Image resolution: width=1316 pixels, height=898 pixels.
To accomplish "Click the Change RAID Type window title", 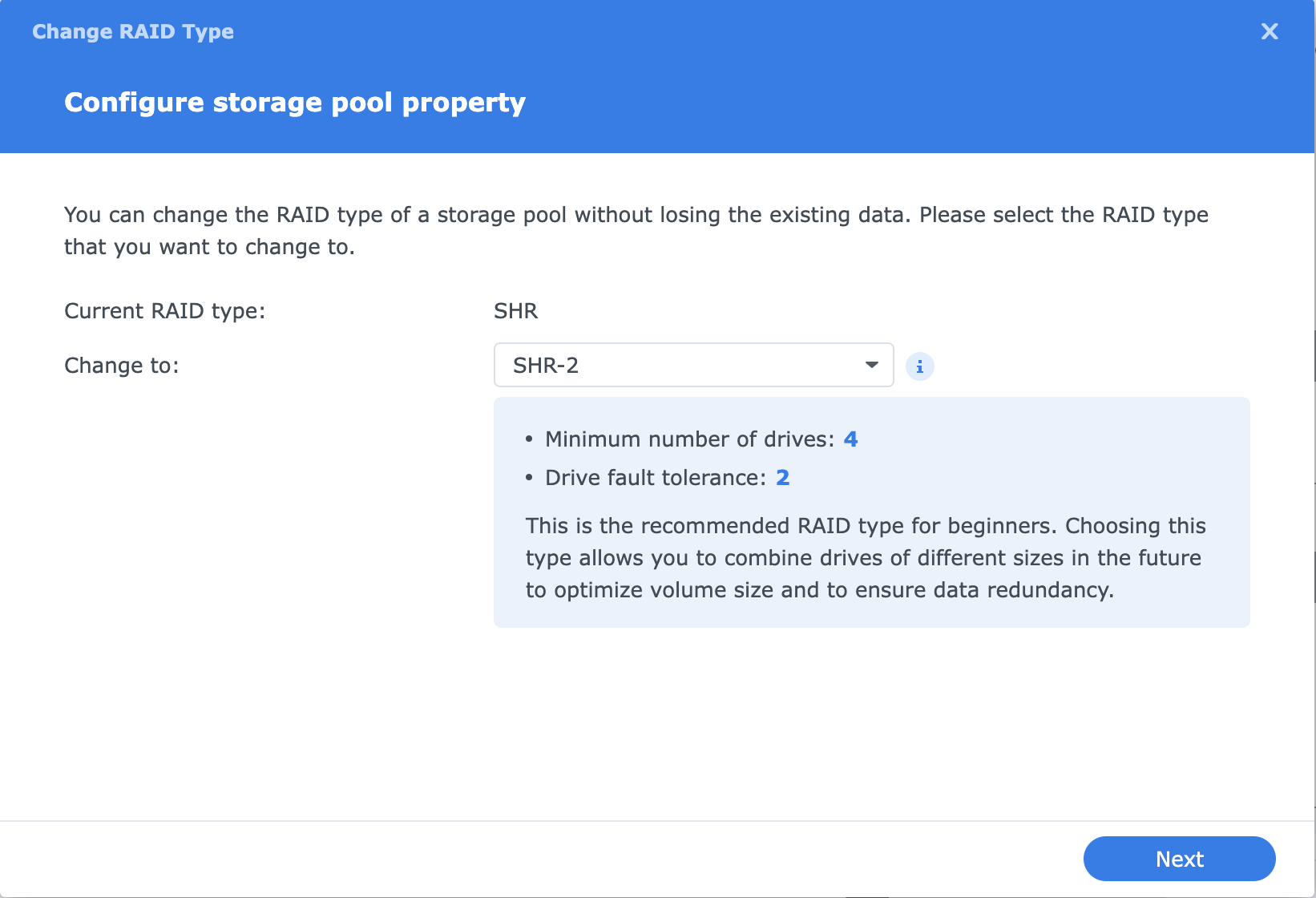I will pyautogui.click(x=133, y=31).
